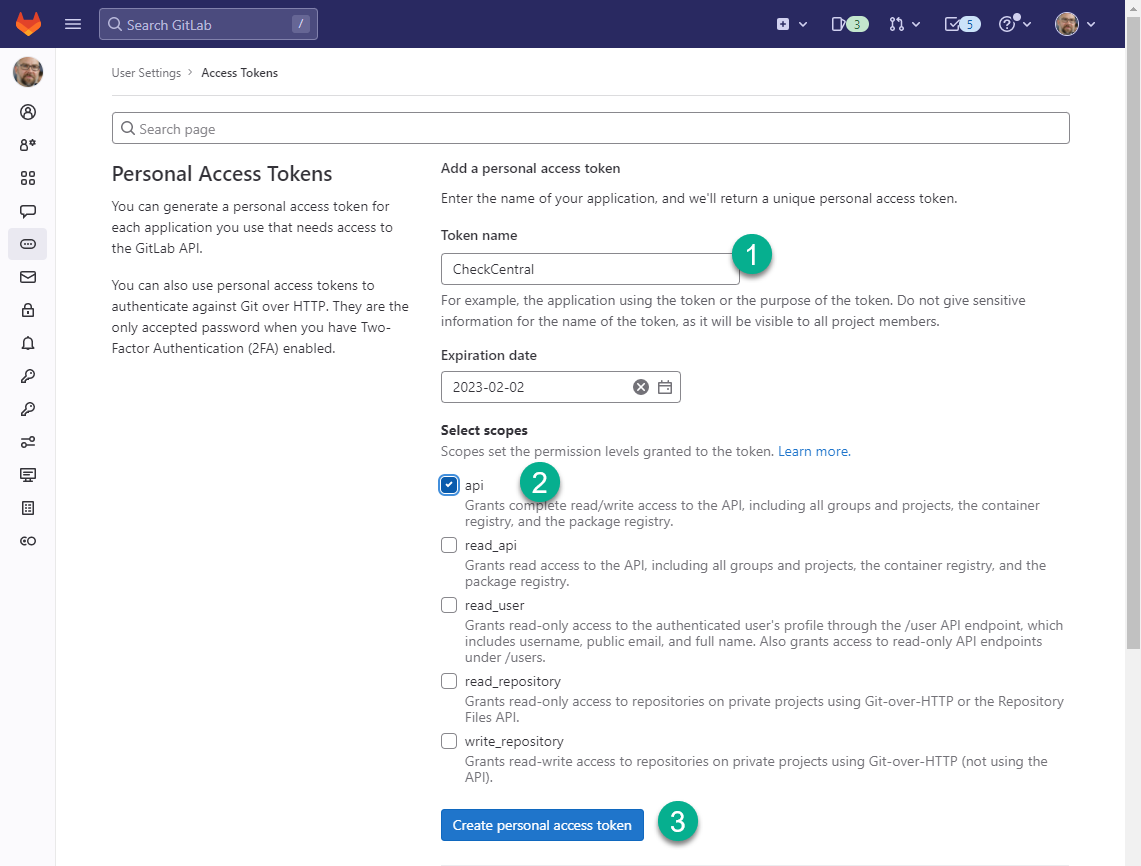Click the Token name input field
The height and width of the screenshot is (866, 1141).
[590, 269]
